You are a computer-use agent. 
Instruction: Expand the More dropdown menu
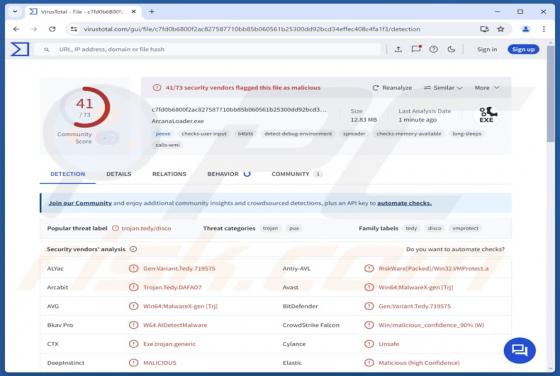click(x=486, y=88)
